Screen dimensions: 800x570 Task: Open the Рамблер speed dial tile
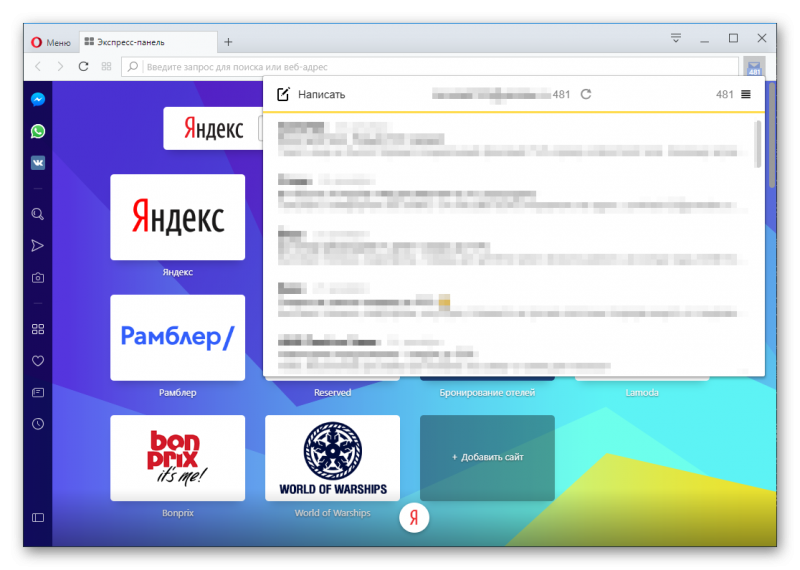tap(178, 337)
